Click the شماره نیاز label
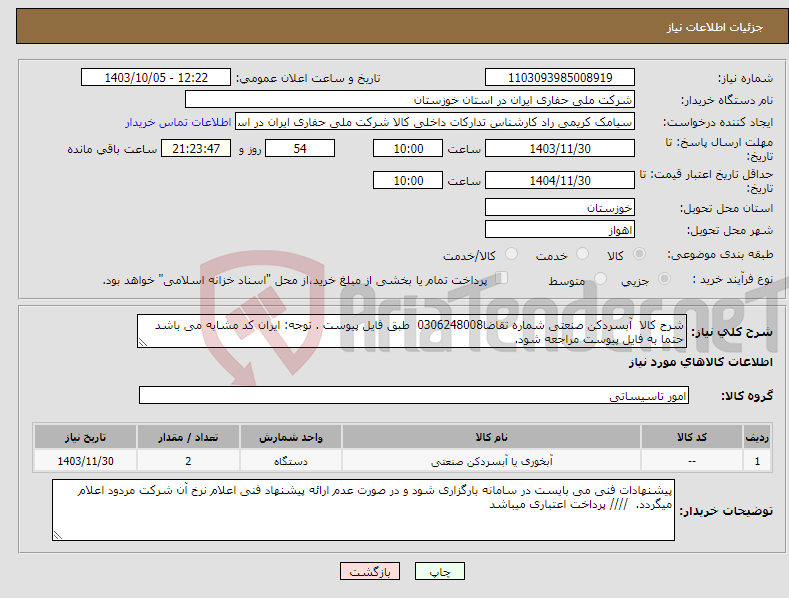Image resolution: width=789 pixels, height=598 pixels. pos(745,79)
